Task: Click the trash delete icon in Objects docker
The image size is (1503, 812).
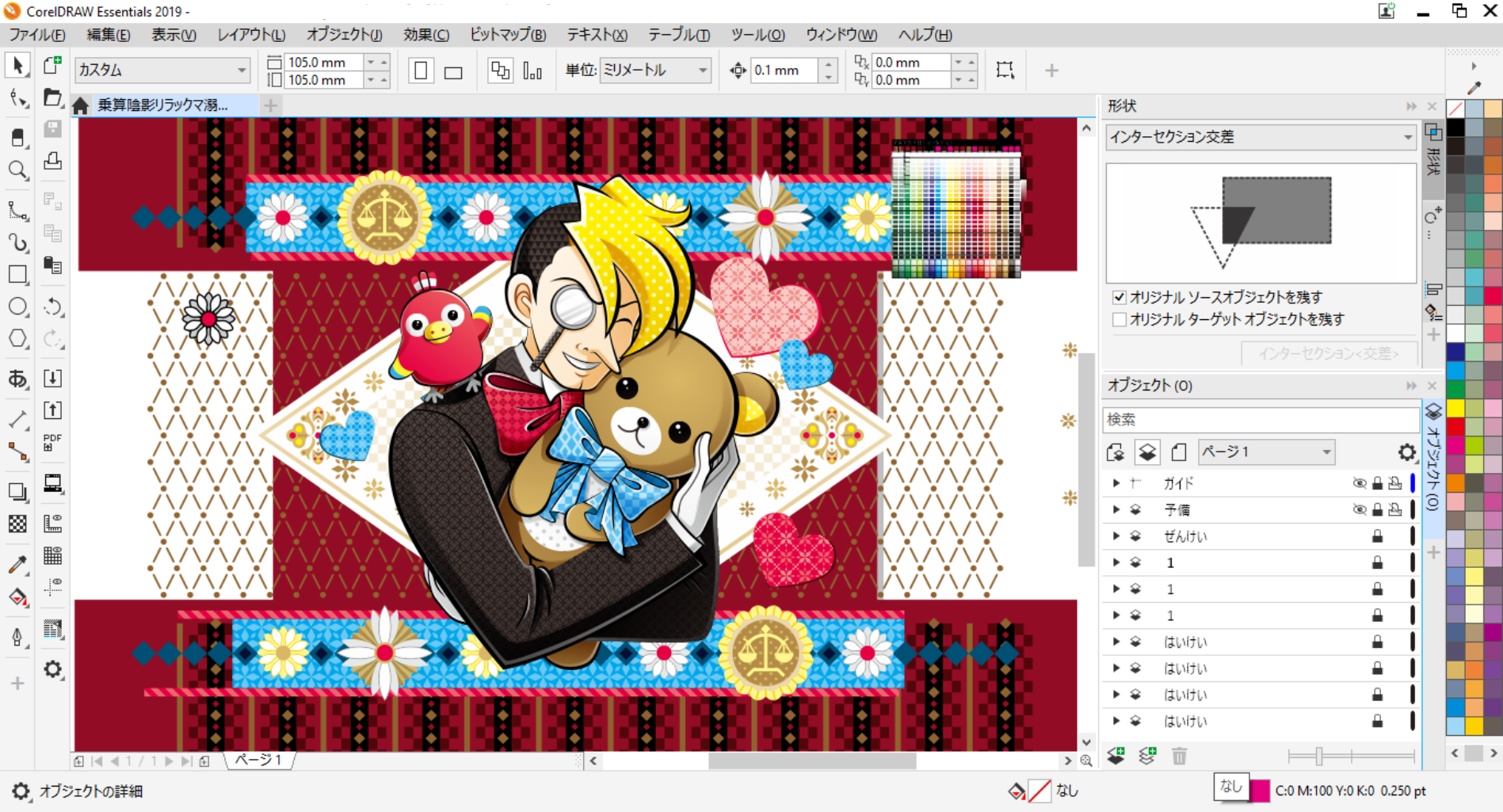Action: click(1180, 756)
